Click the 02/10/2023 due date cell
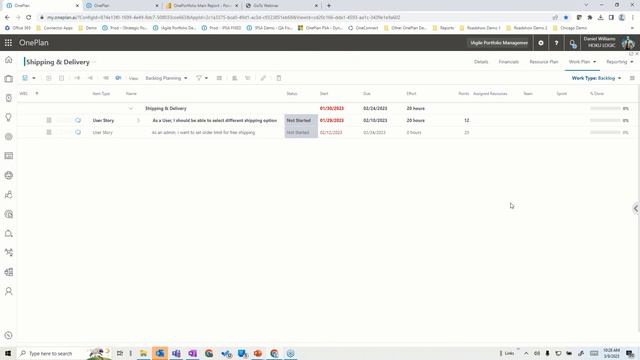 point(375,120)
